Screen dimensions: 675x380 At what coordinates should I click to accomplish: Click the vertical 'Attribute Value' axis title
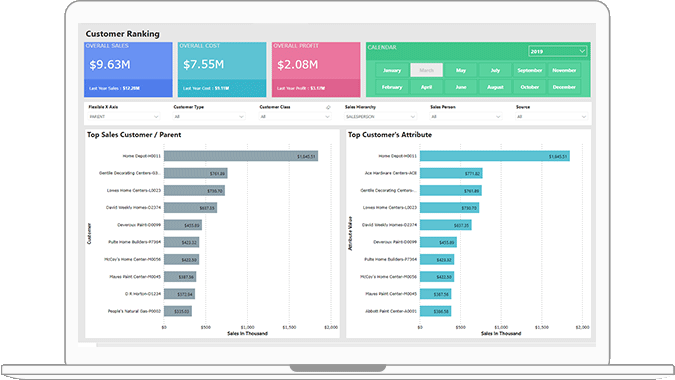[x=350, y=234]
